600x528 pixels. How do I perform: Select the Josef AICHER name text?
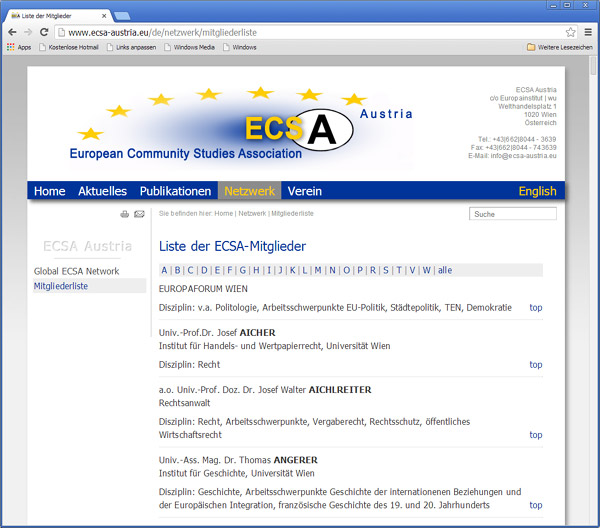tap(245, 333)
